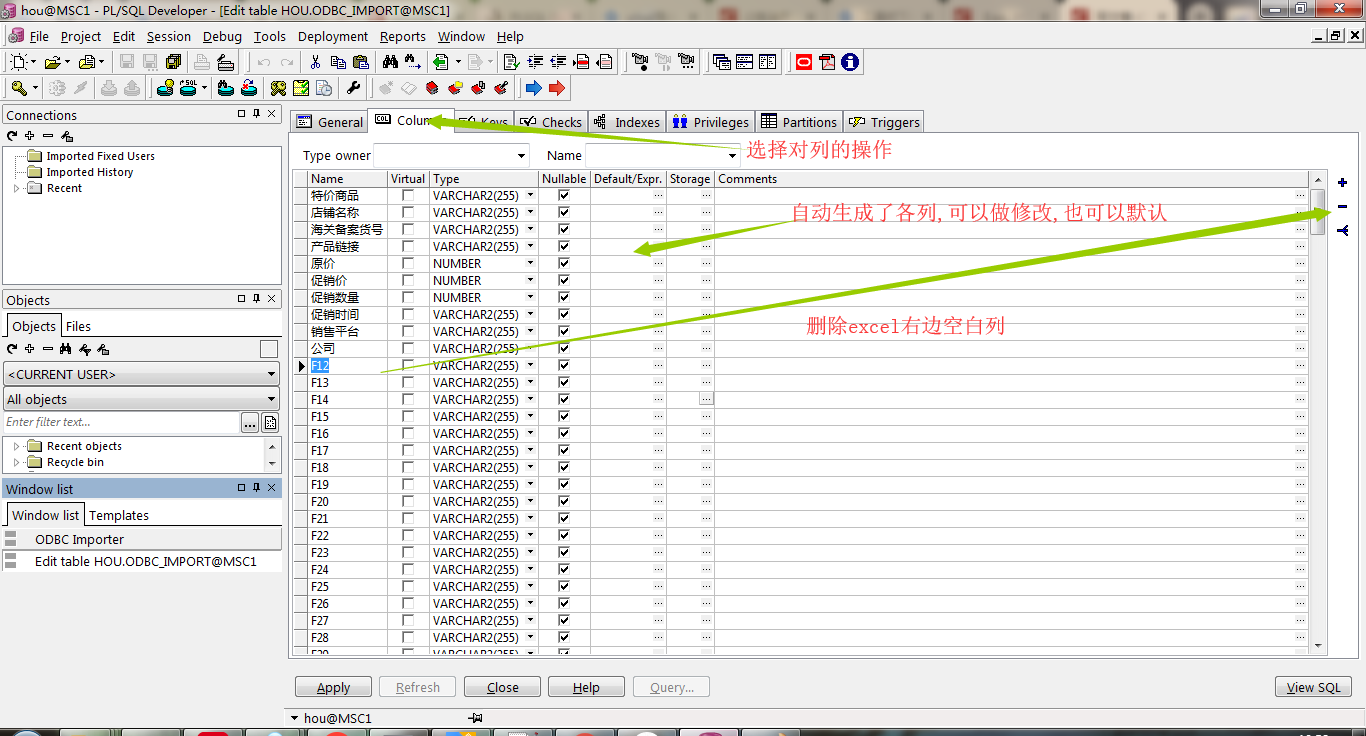
Task: Uncheck Nullable for column F12
Action: point(563,365)
